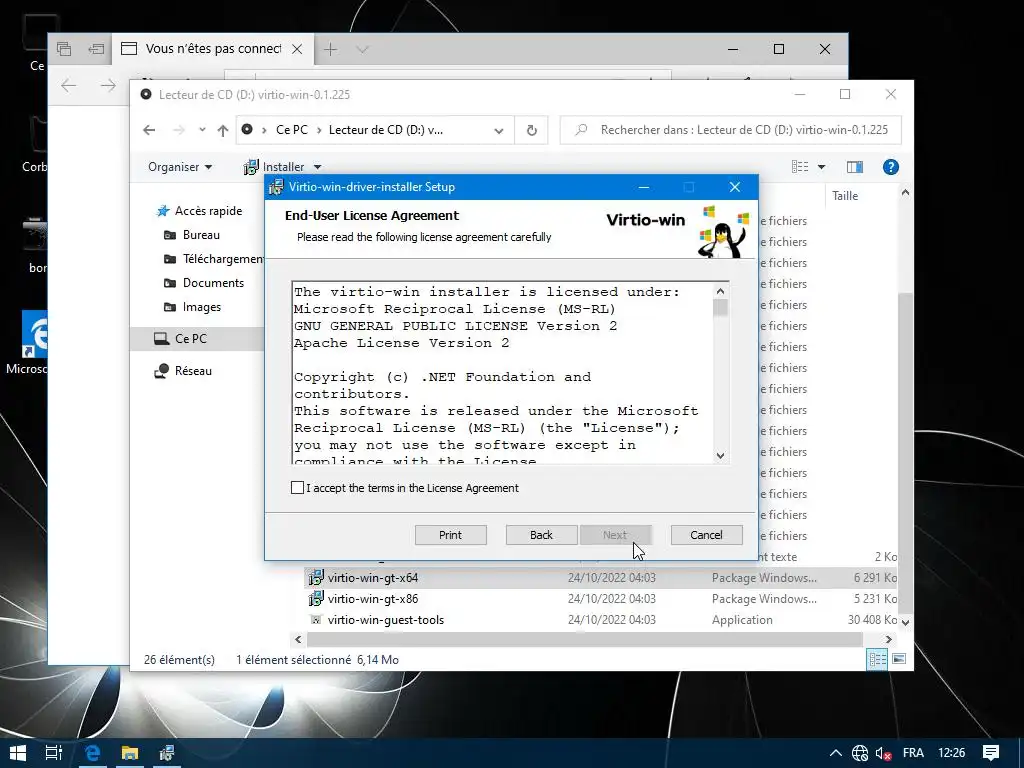Screen dimensions: 1024x768
Task: Cancel the Virtio-win installer
Action: point(707,535)
